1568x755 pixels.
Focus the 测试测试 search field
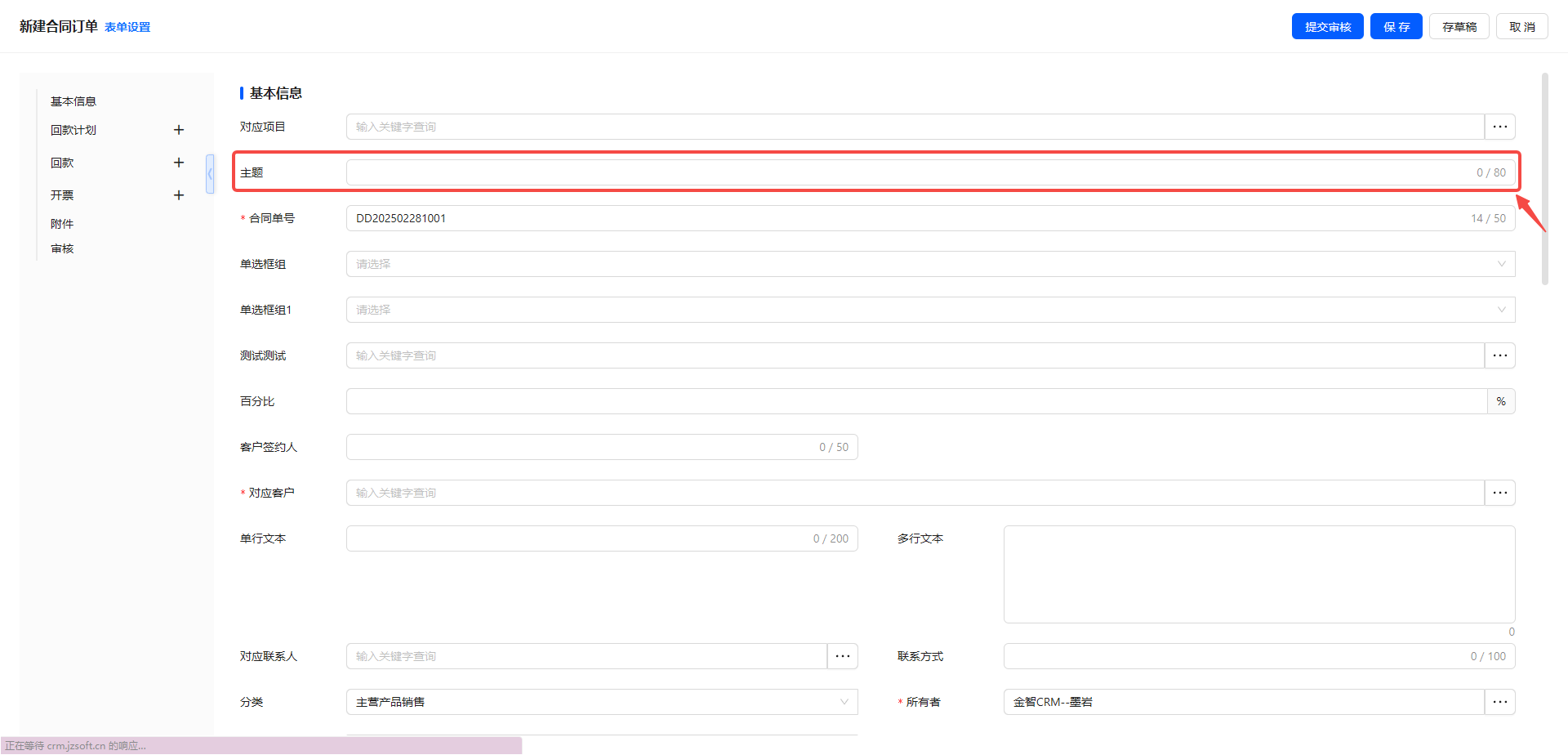click(x=915, y=355)
